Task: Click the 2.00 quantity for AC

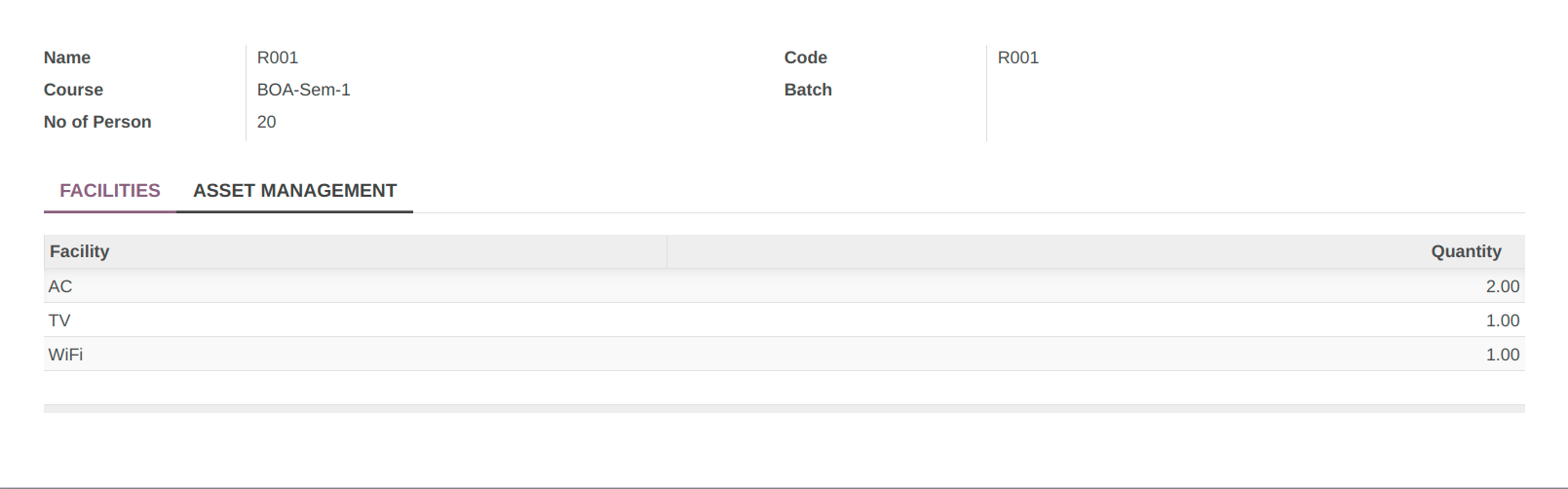Action: click(x=1503, y=286)
